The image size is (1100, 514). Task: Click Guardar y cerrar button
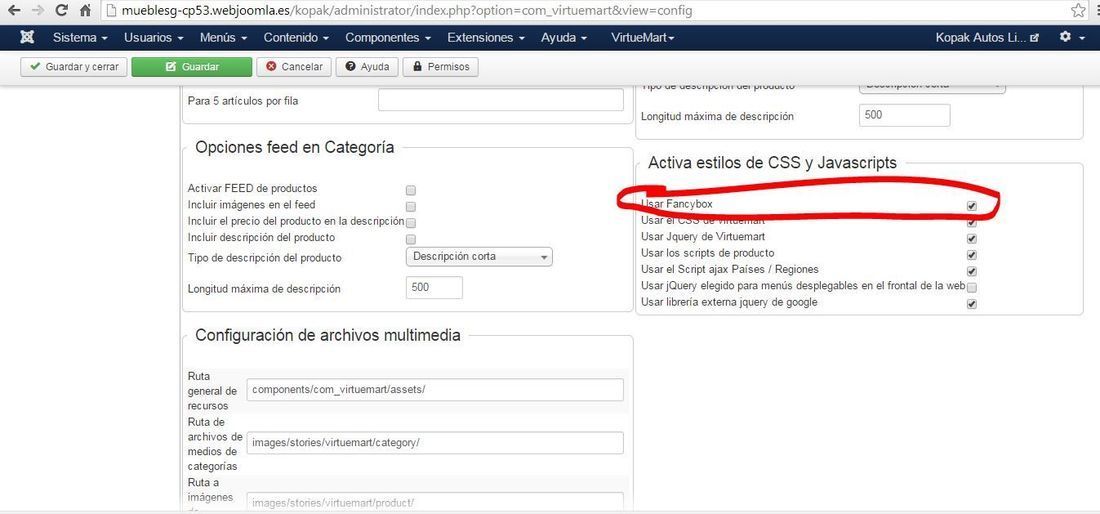pyautogui.click(x=74, y=67)
